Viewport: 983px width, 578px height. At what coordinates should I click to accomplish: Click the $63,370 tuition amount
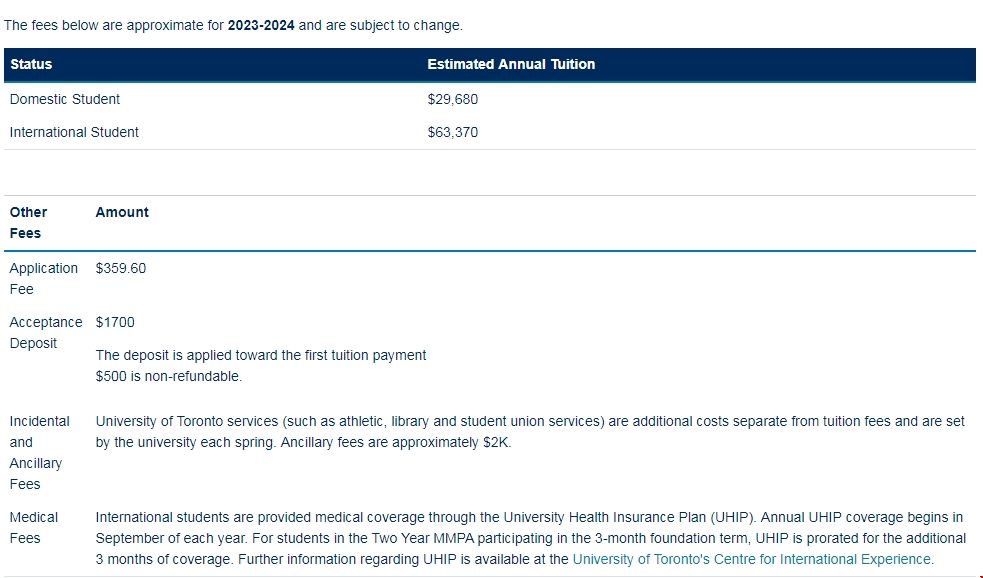pyautogui.click(x=453, y=132)
